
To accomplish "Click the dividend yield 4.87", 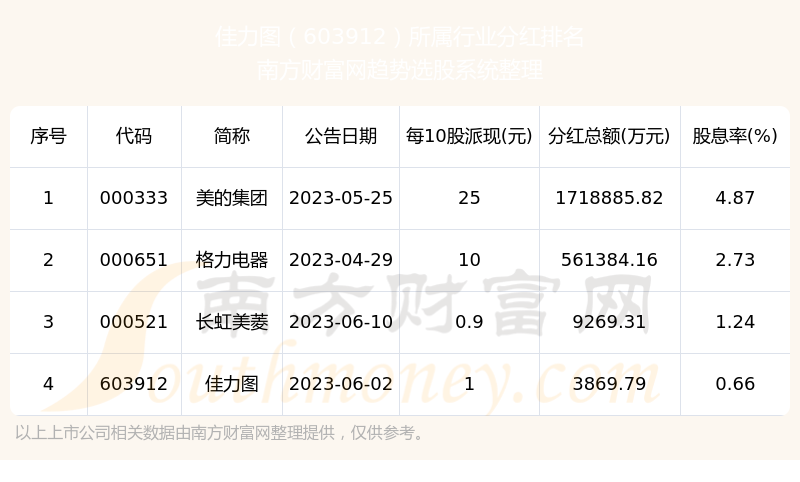I will pyautogui.click(x=735, y=198).
